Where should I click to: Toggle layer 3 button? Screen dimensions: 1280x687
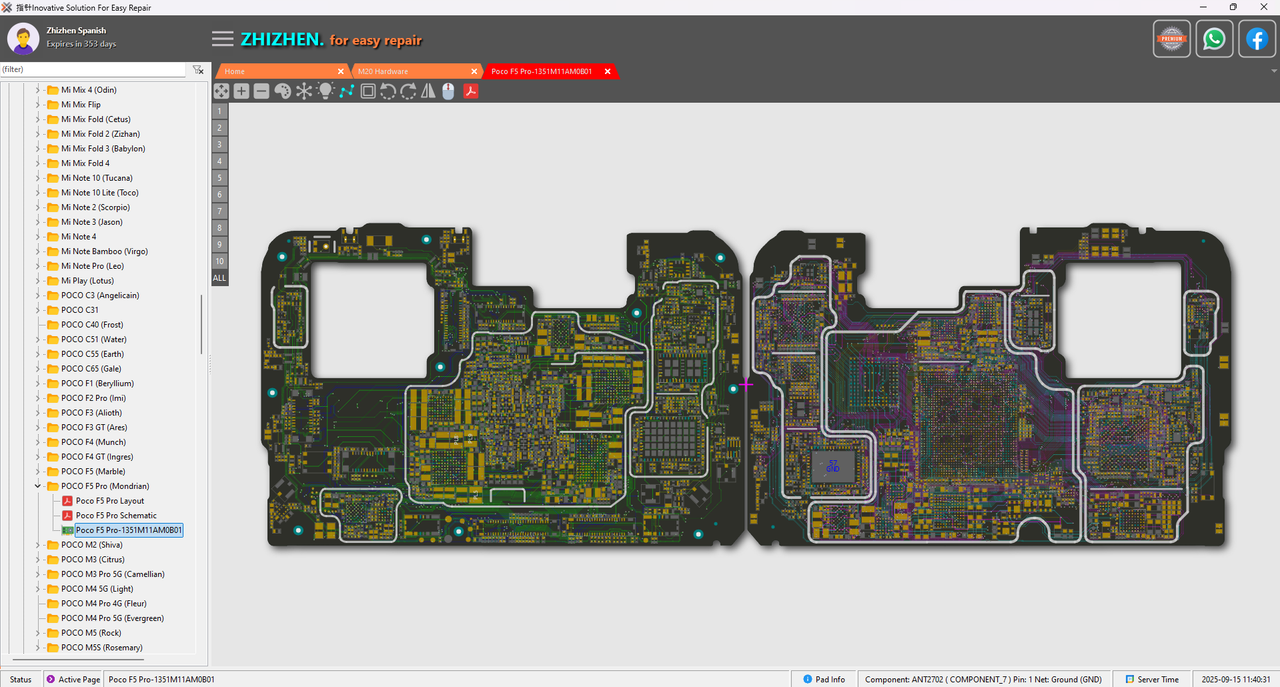coord(219,144)
